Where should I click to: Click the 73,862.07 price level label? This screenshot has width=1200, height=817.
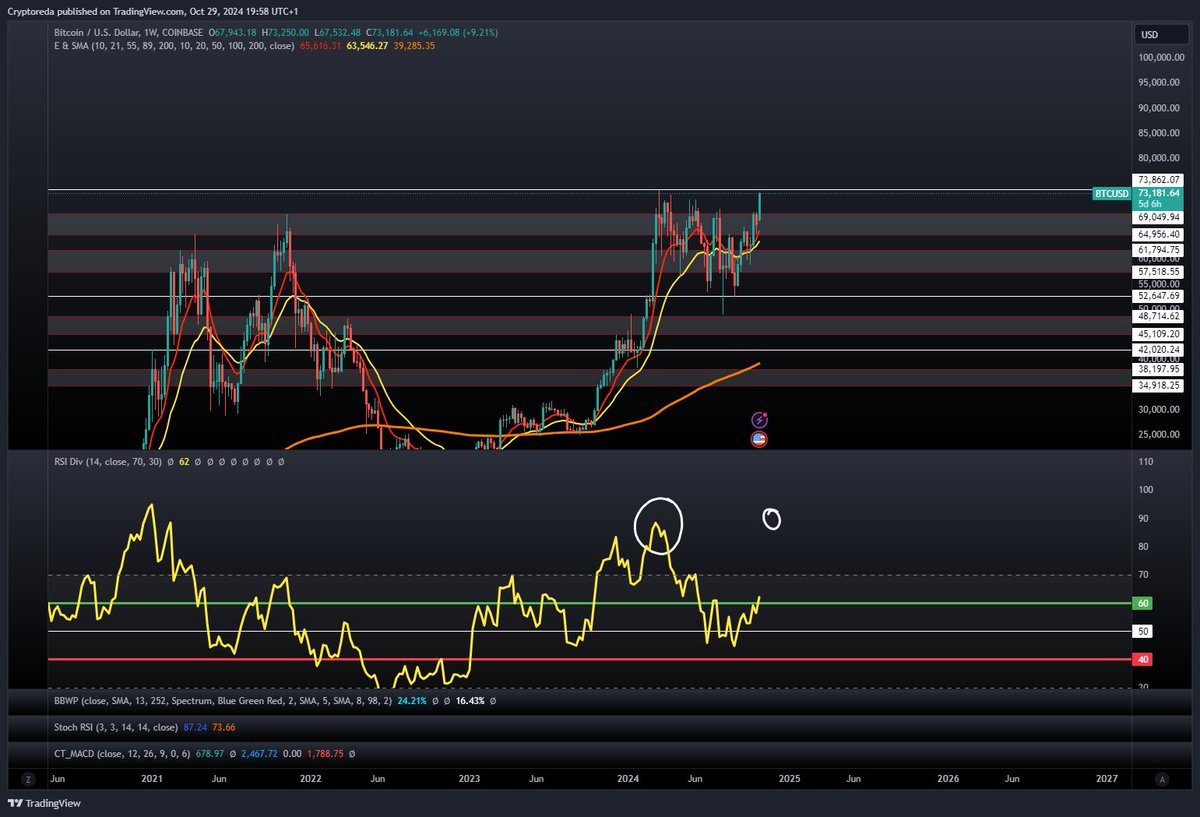click(x=1159, y=180)
